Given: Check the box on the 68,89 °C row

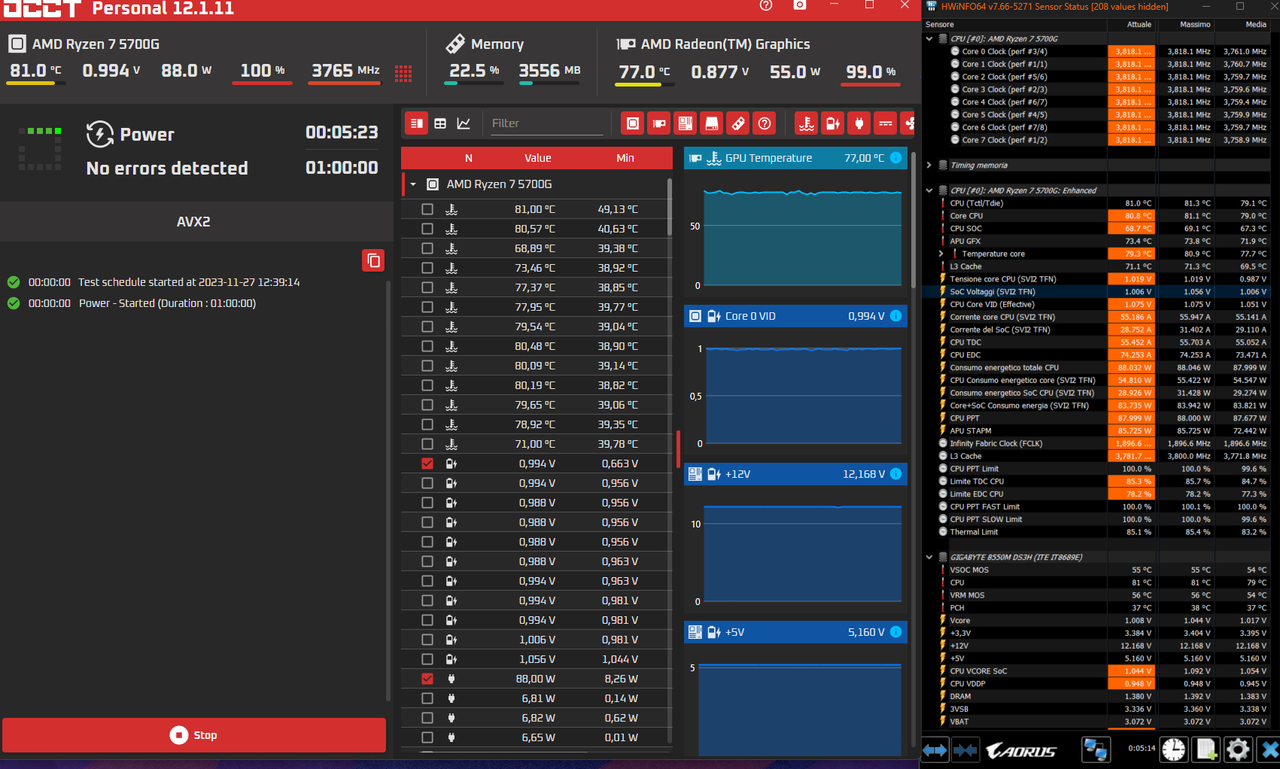Looking at the screenshot, I should (x=428, y=248).
